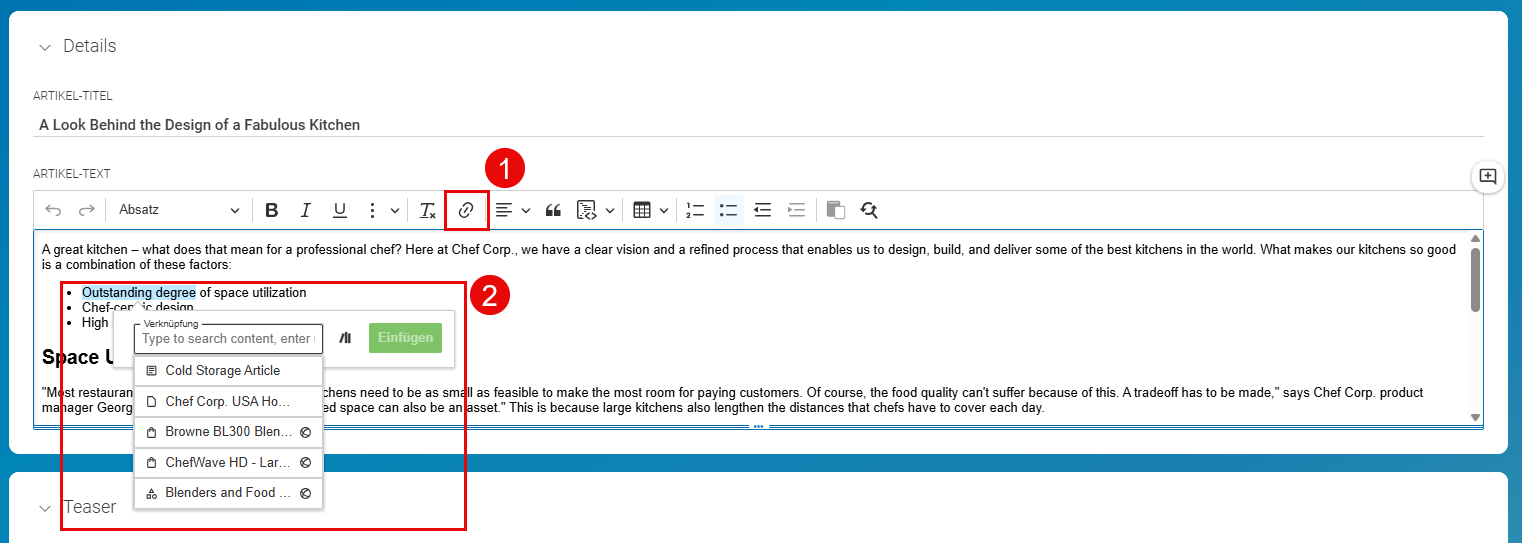Open find and replace tool
The width and height of the screenshot is (1522, 543).
869,210
